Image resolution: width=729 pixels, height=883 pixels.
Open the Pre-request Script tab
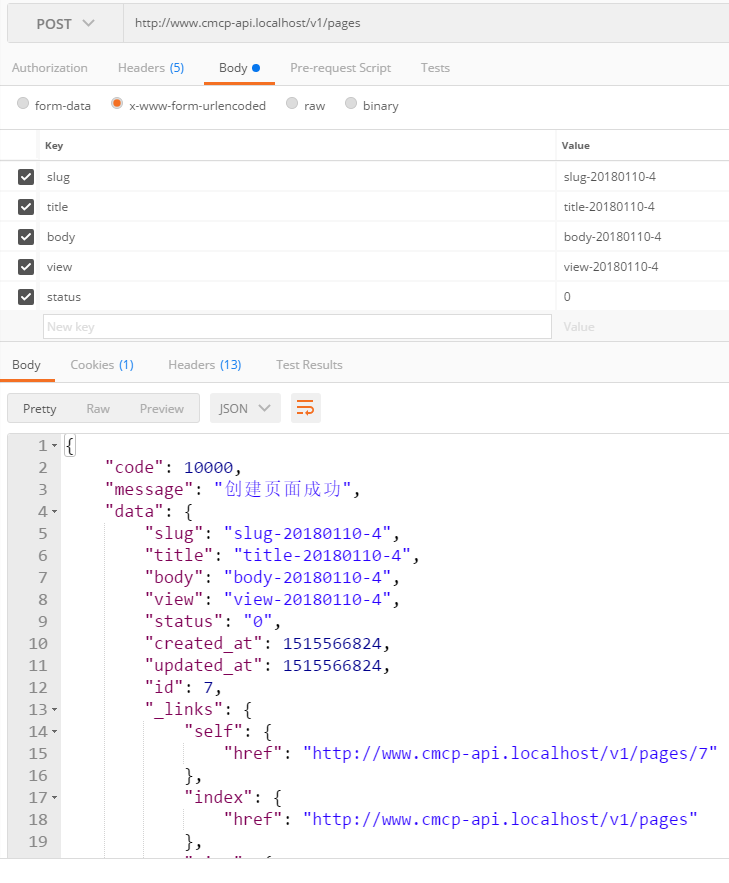click(340, 68)
